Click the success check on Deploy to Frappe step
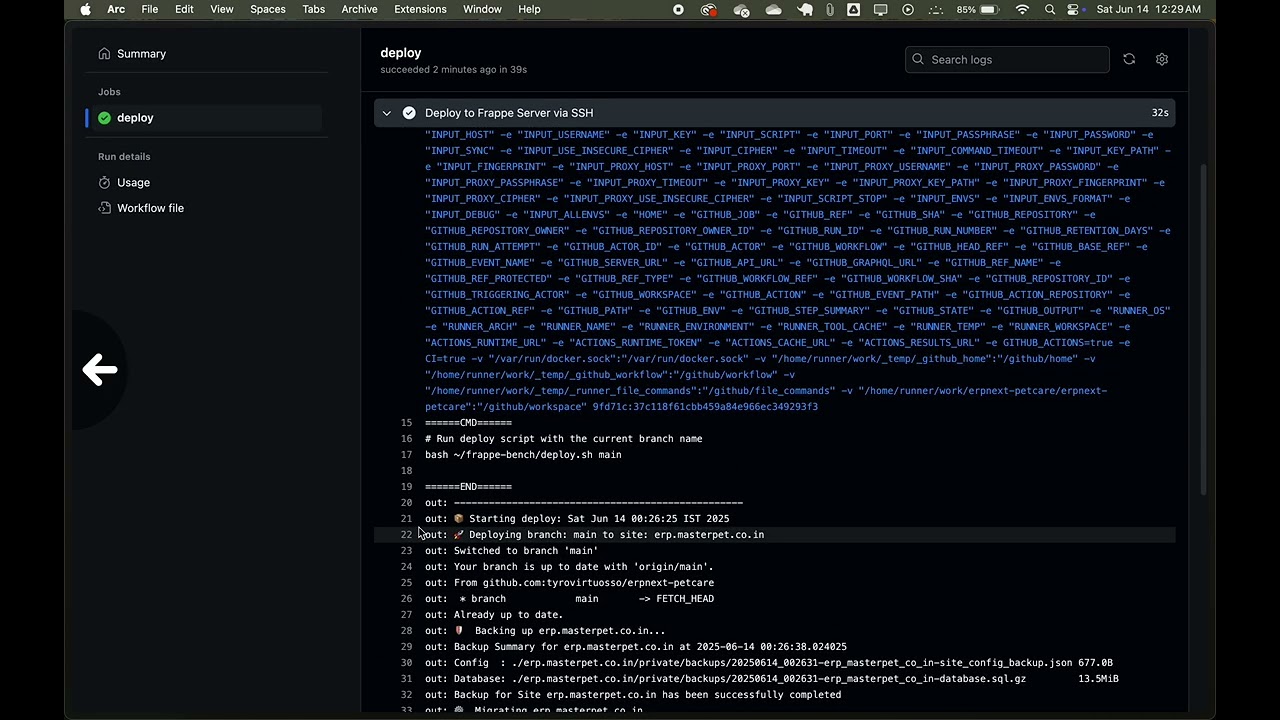The image size is (1280, 720). [409, 113]
